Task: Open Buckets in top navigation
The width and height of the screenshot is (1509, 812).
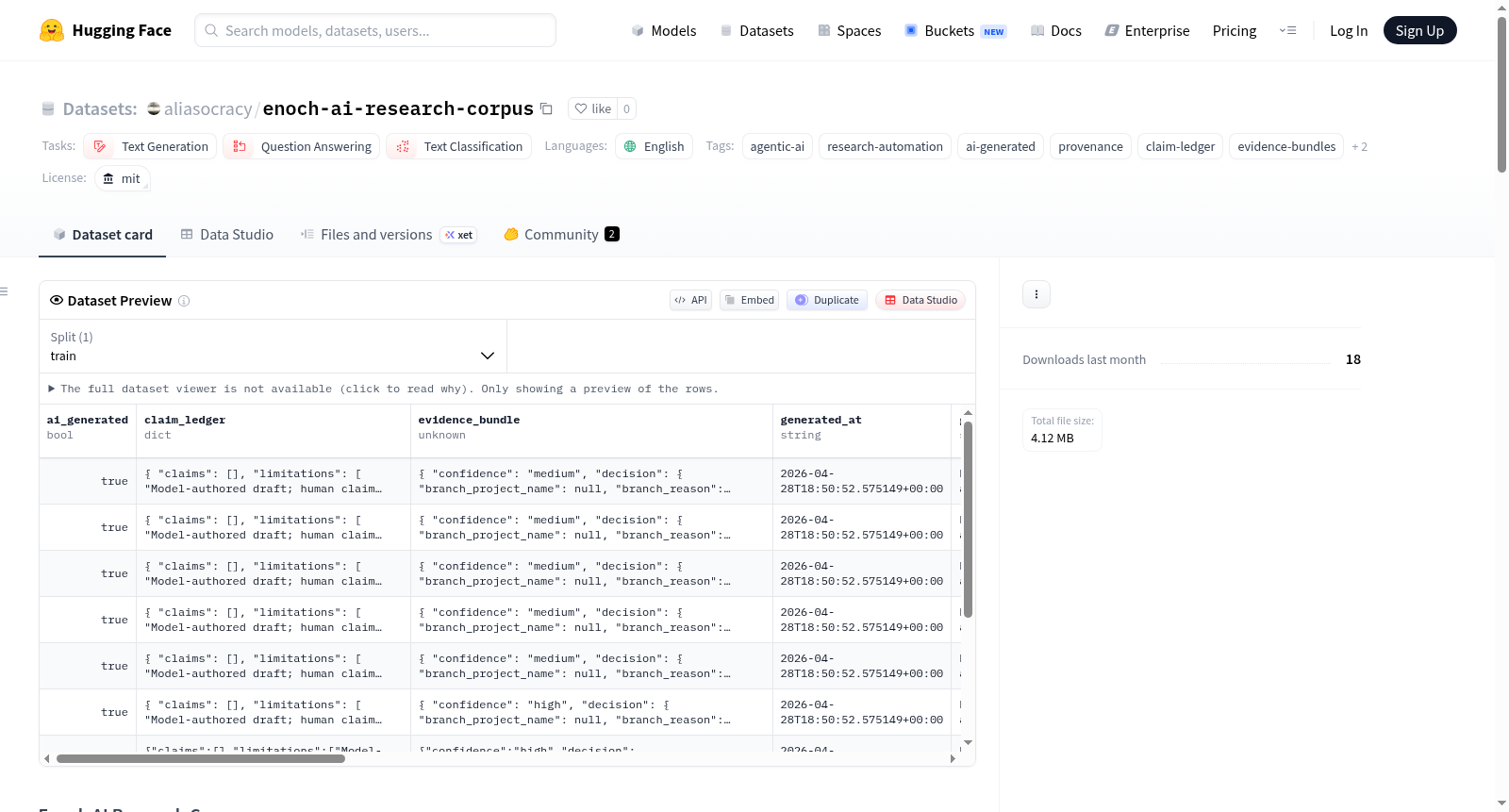Action: coord(955,30)
